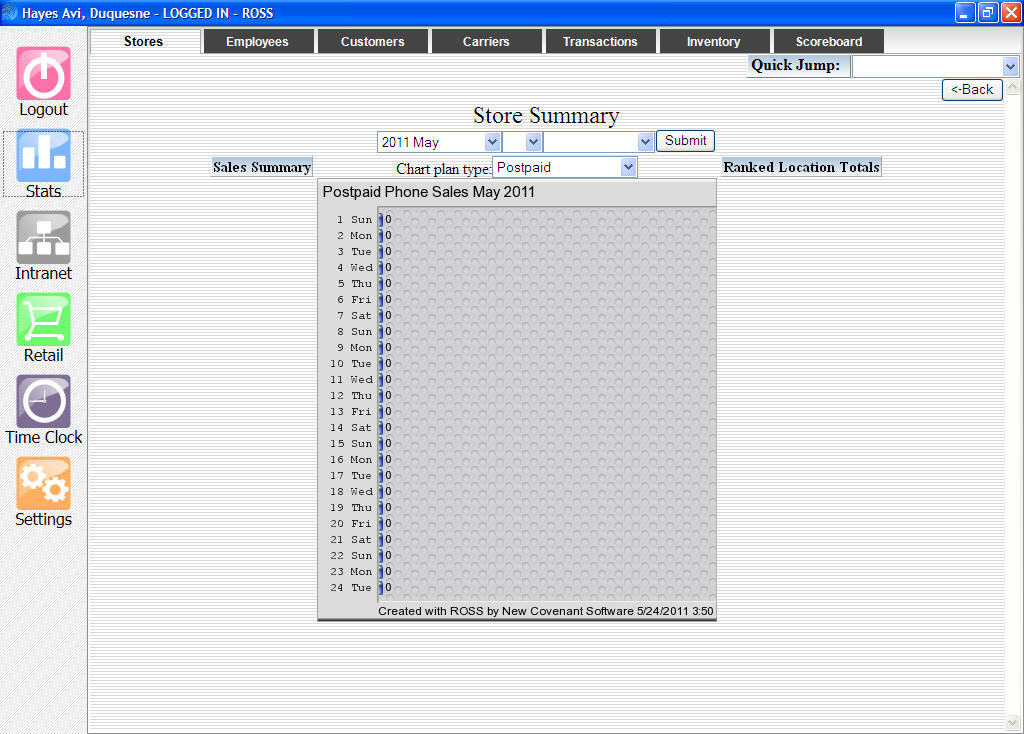
Task: Switch to the Scoreboard tab
Action: (x=828, y=41)
